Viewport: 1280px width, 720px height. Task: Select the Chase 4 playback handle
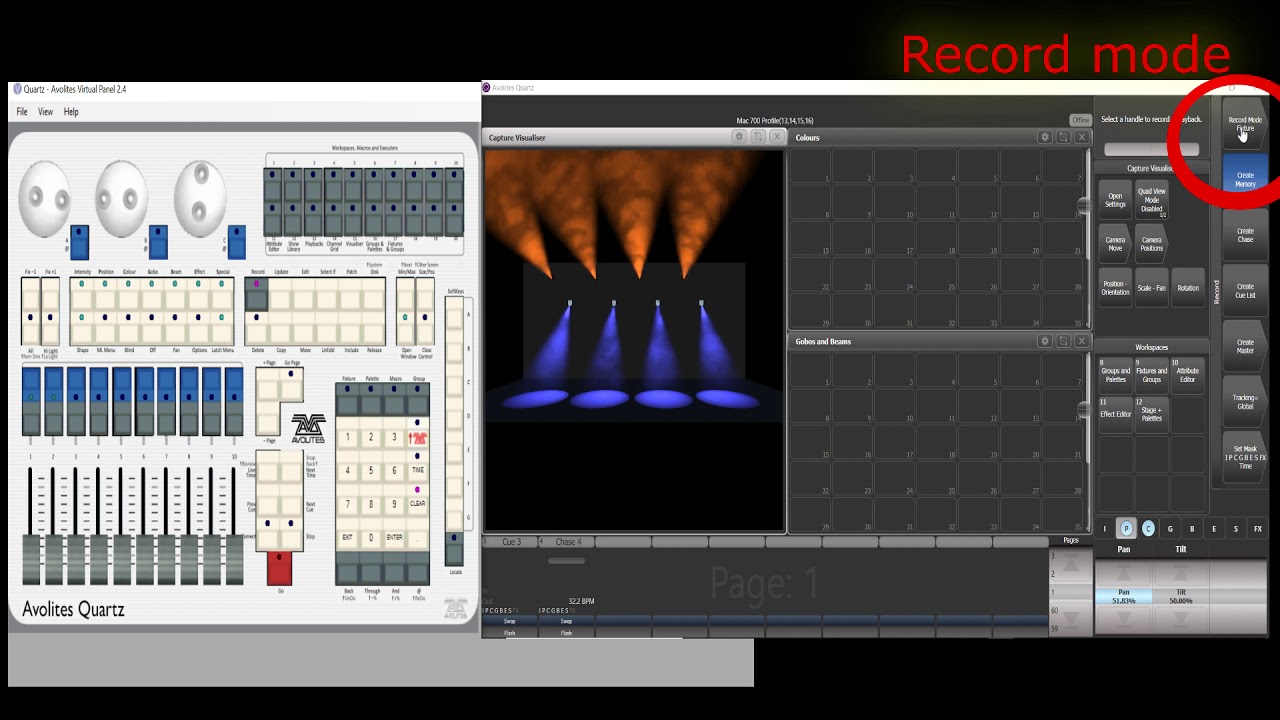click(568, 542)
